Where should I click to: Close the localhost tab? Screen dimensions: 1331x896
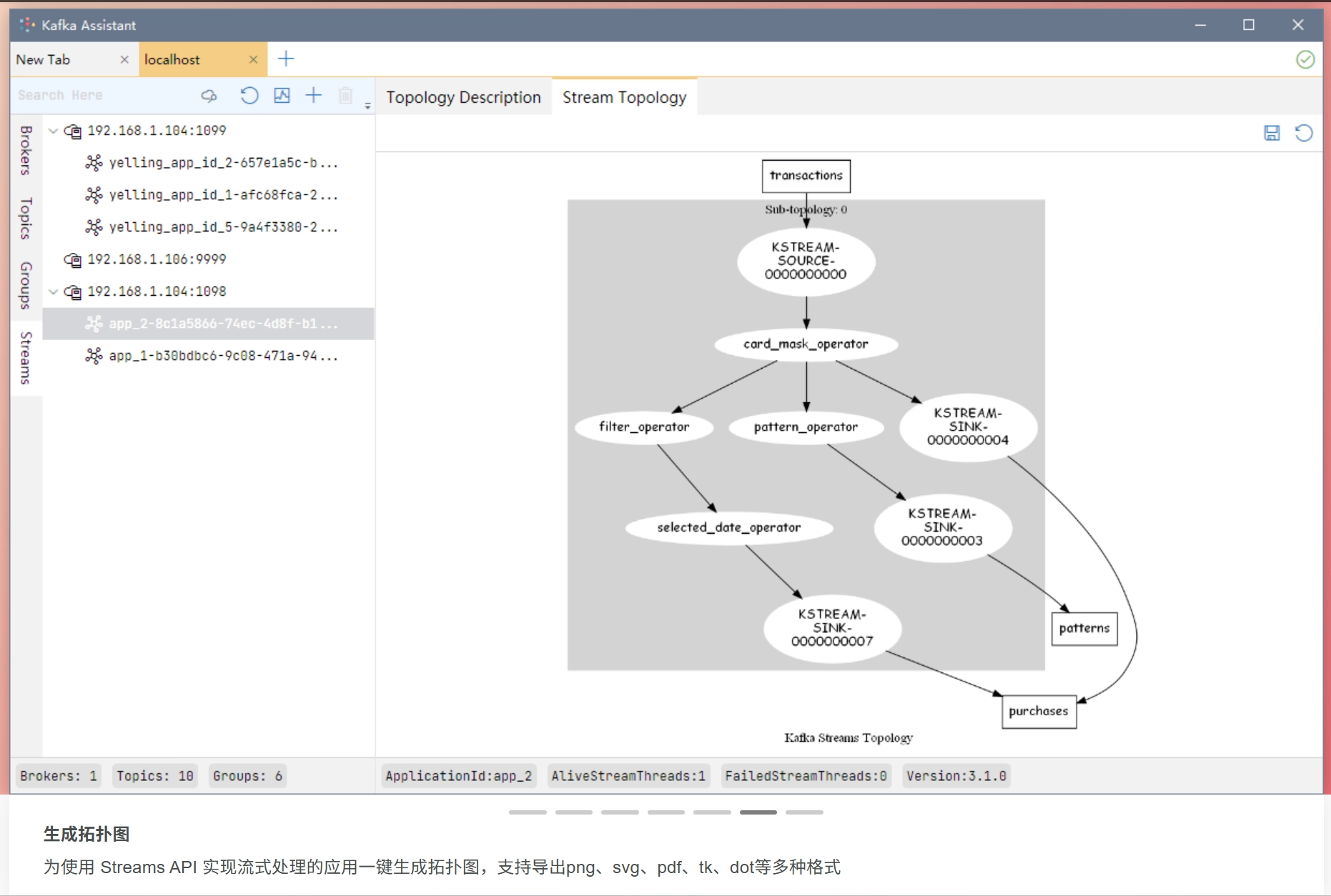[253, 60]
